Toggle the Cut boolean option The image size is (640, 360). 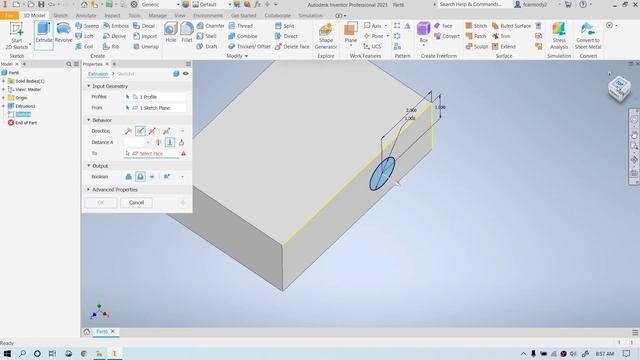tap(140, 177)
